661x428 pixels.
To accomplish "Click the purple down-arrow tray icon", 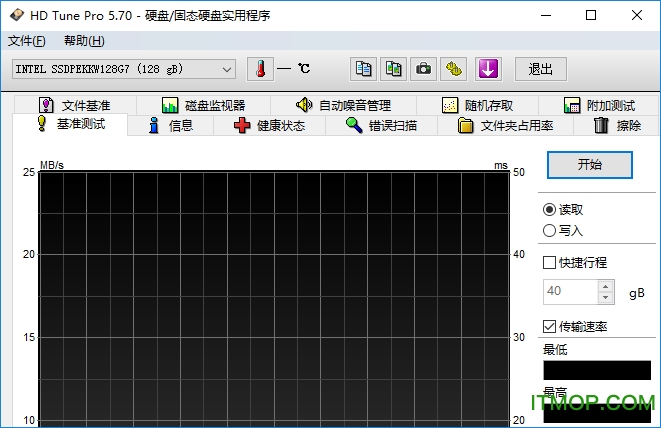I will pos(488,69).
